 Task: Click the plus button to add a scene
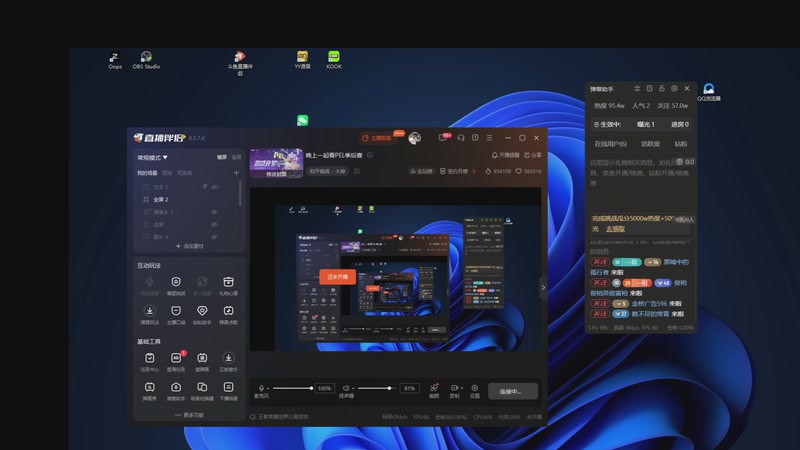(x=236, y=173)
